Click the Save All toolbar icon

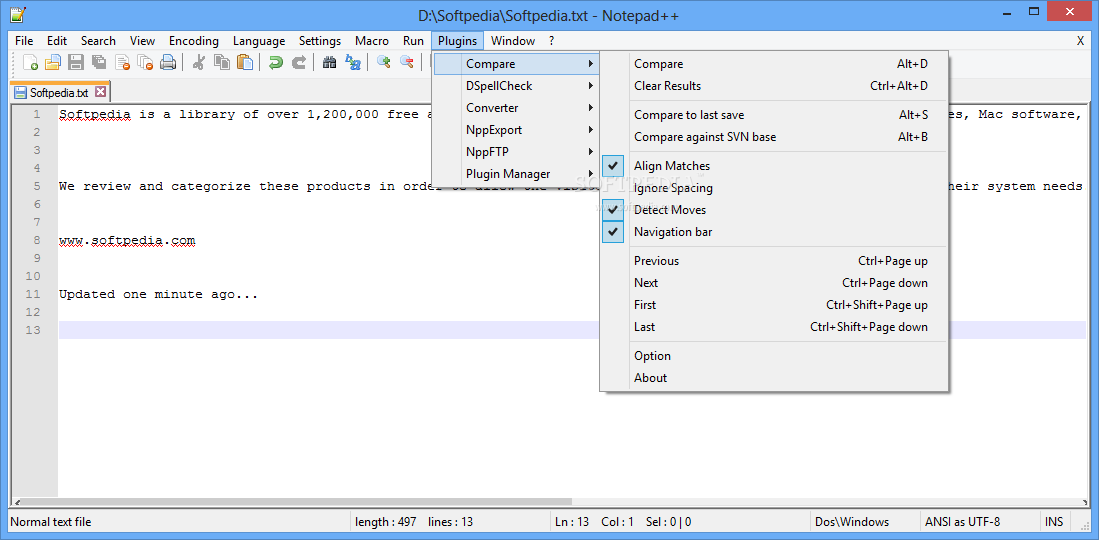click(x=99, y=62)
